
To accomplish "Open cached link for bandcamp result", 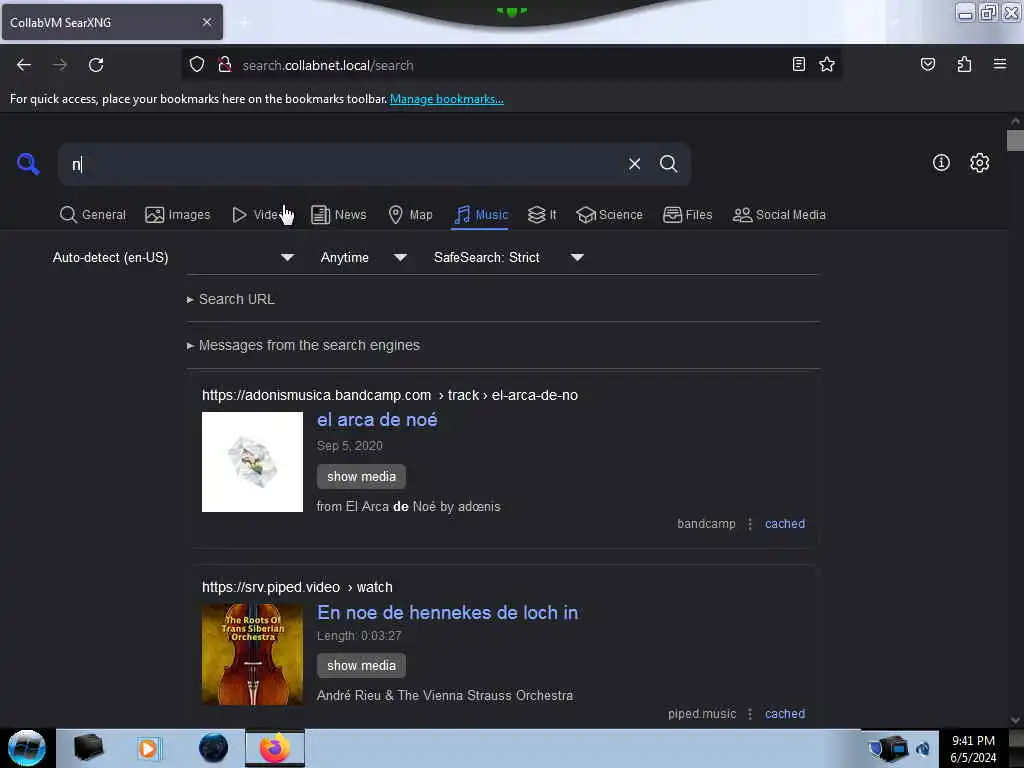I will tap(785, 524).
